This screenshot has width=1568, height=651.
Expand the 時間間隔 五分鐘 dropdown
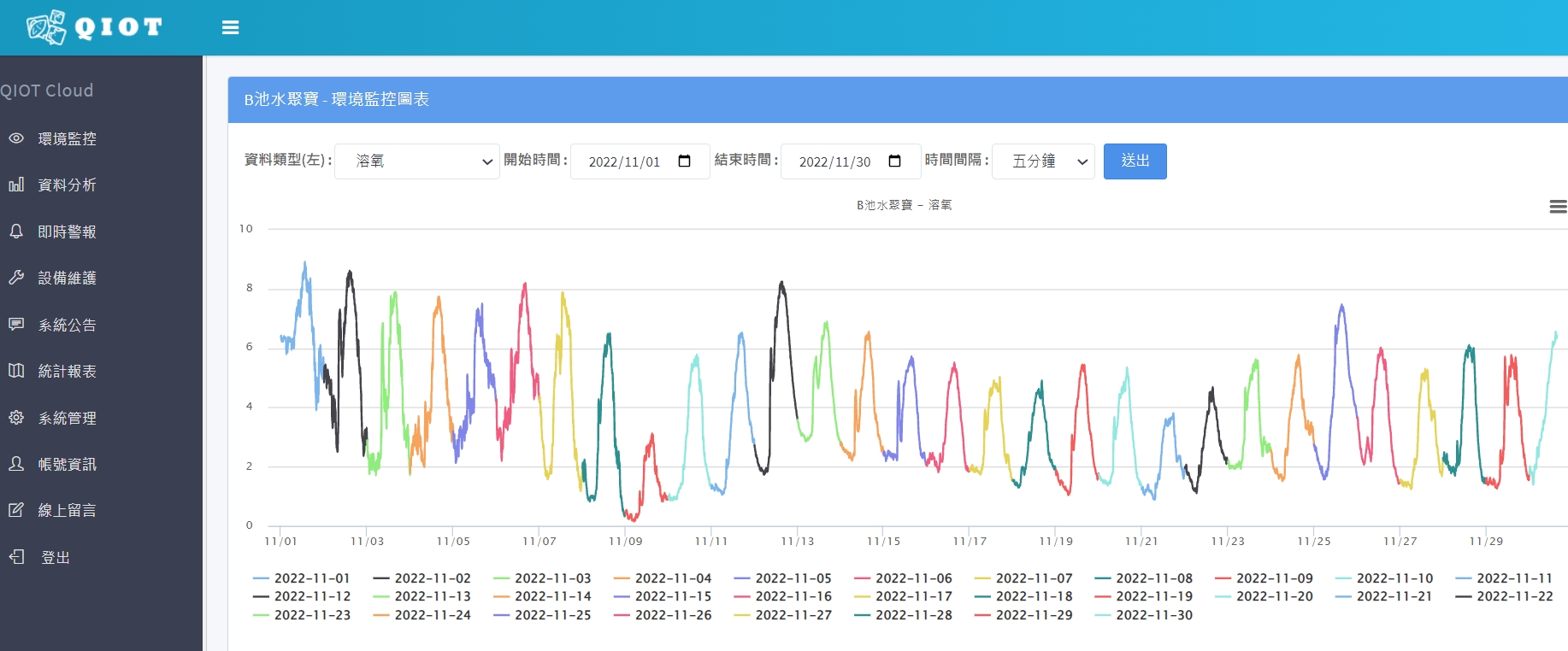1043,161
